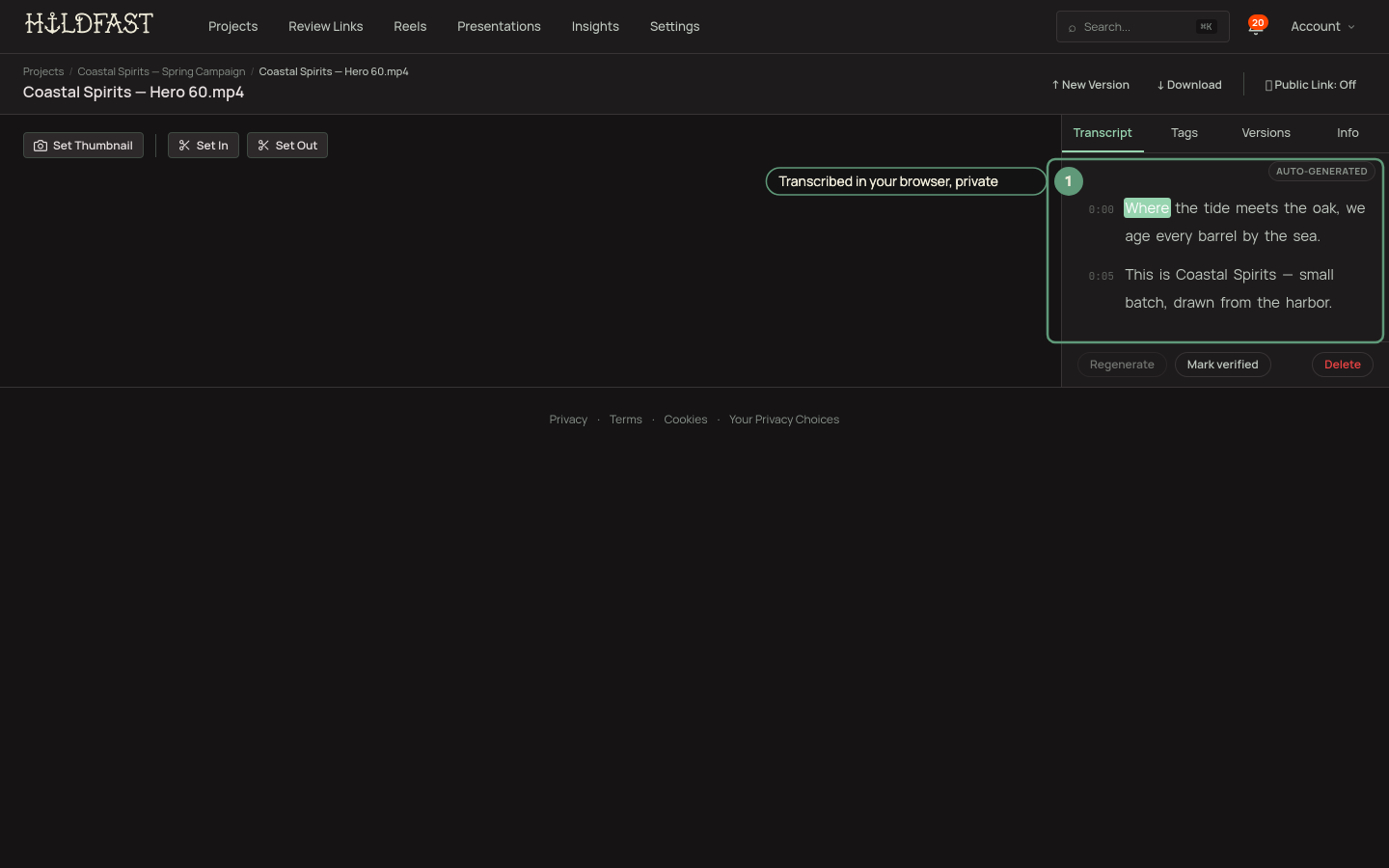Switch to the Versions tab

point(1266,133)
